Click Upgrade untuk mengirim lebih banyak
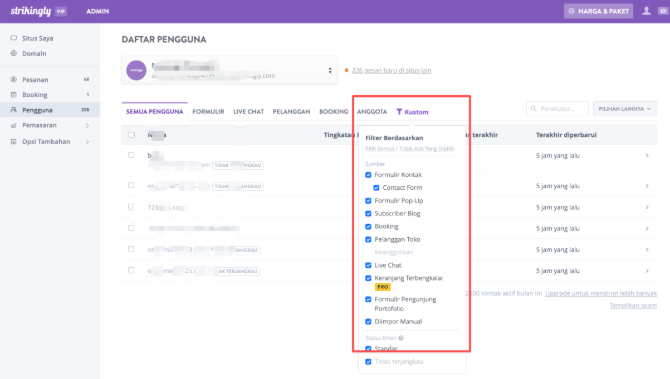The image size is (670, 379). pyautogui.click(x=601, y=294)
